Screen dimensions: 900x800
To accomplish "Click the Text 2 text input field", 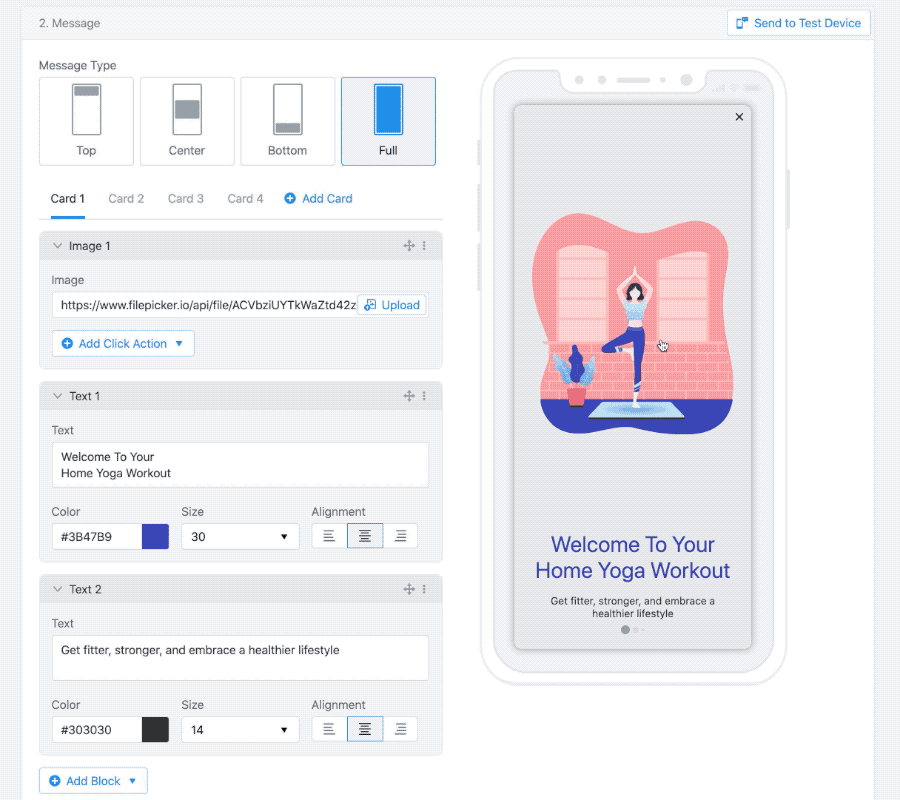I will coord(240,657).
